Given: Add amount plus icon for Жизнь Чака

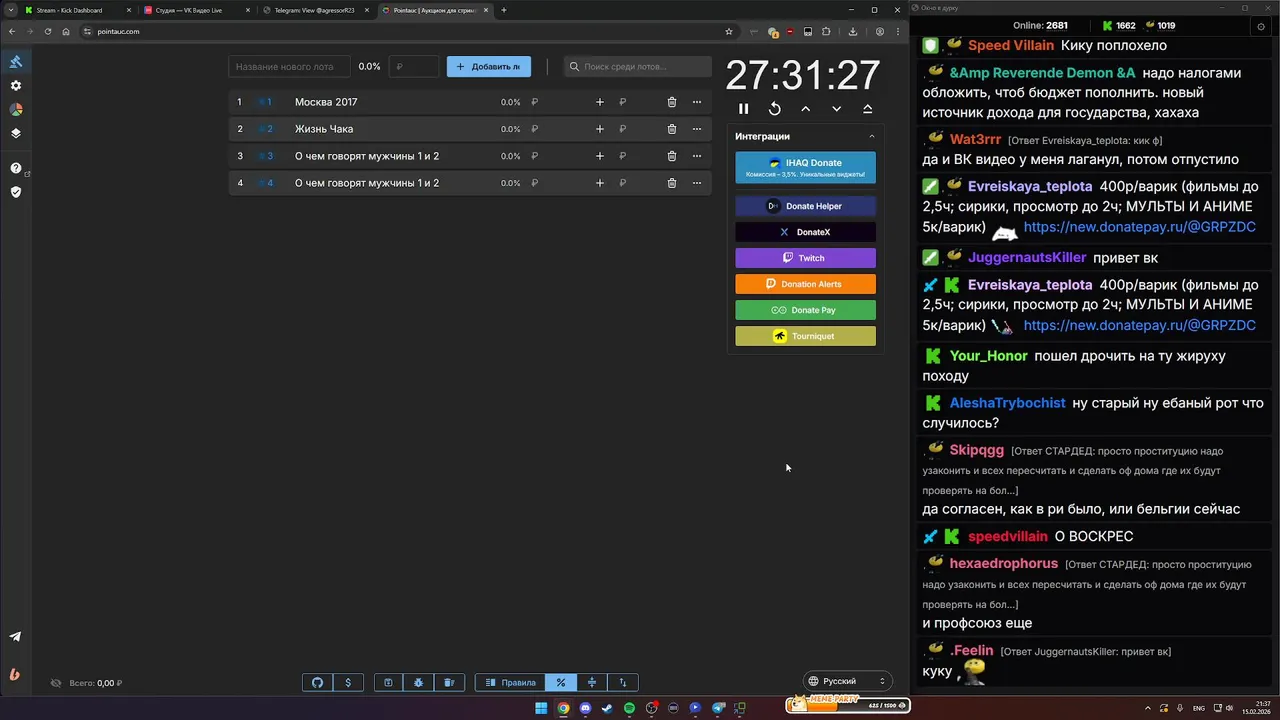Looking at the screenshot, I should [600, 129].
